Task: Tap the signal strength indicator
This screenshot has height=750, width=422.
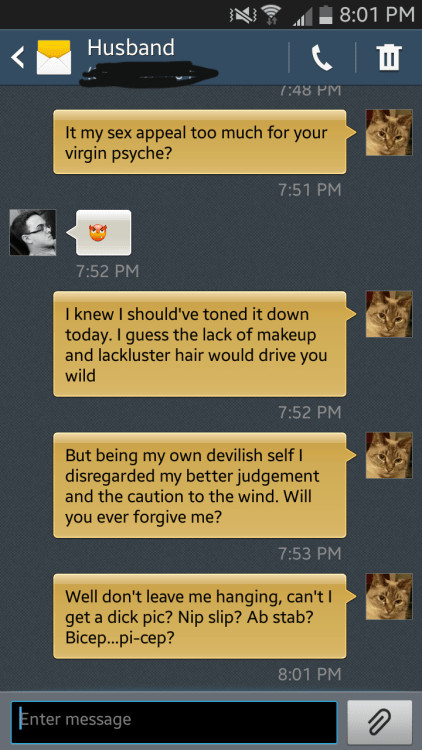Action: tap(304, 16)
